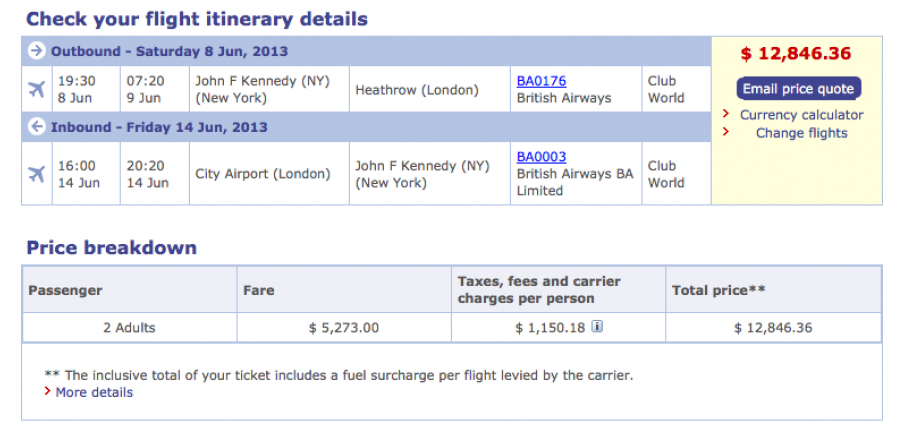Click the red $12,846.36 total price
Viewport: 900px width, 432px height.
(796, 54)
